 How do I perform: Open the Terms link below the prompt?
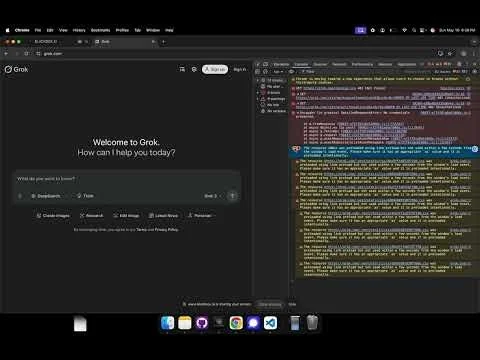[x=141, y=230]
